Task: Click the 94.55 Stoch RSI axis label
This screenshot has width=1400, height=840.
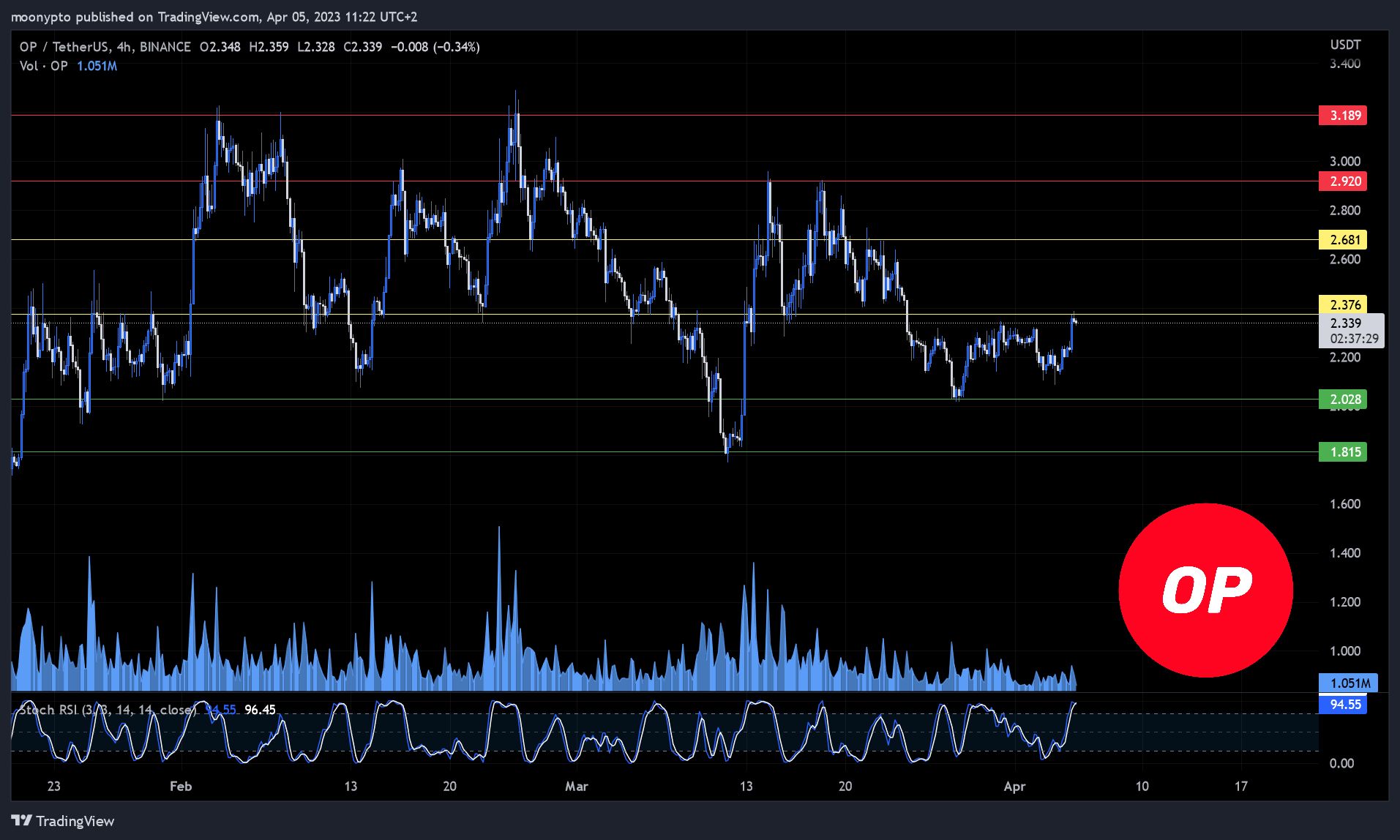Action: pos(1343,705)
